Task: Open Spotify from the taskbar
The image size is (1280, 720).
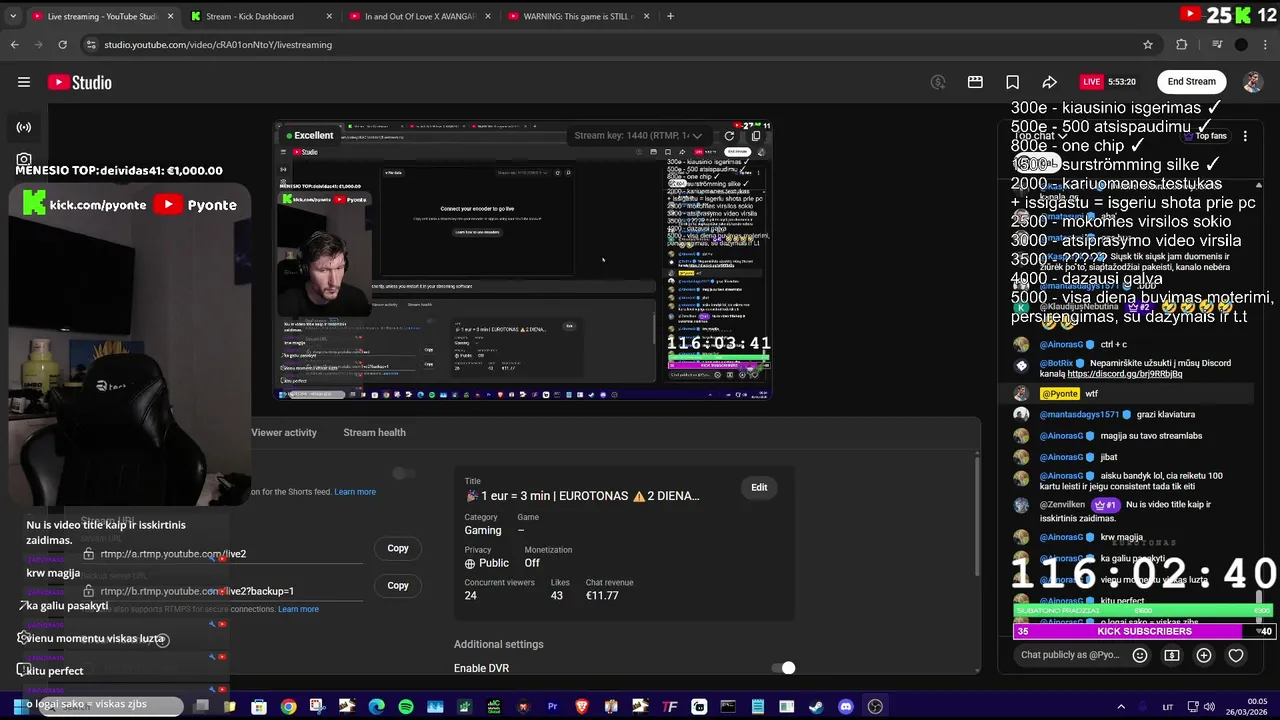Action: (x=405, y=707)
